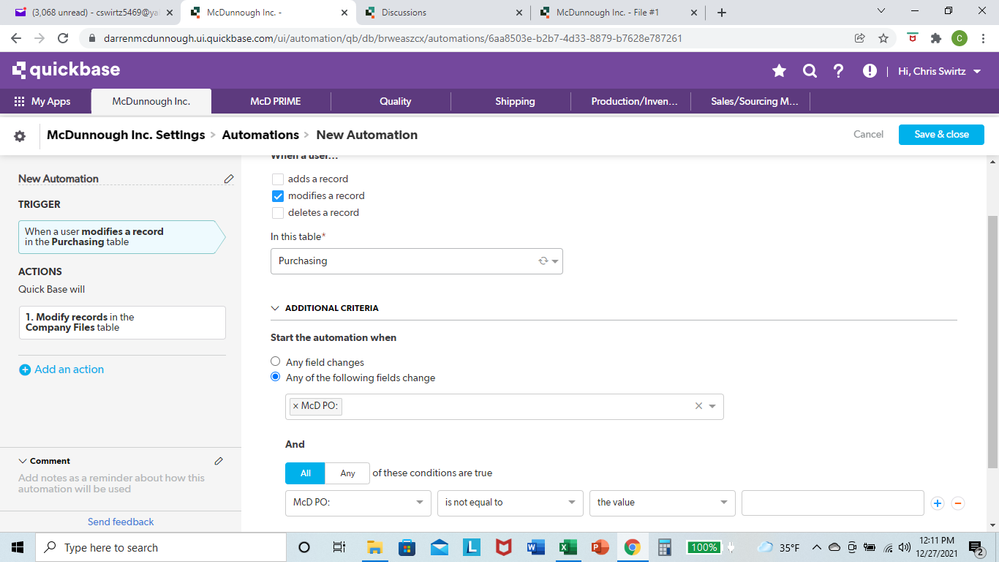Open the fields multi-select dropdown arrow
This screenshot has height=562, width=999.
point(712,406)
